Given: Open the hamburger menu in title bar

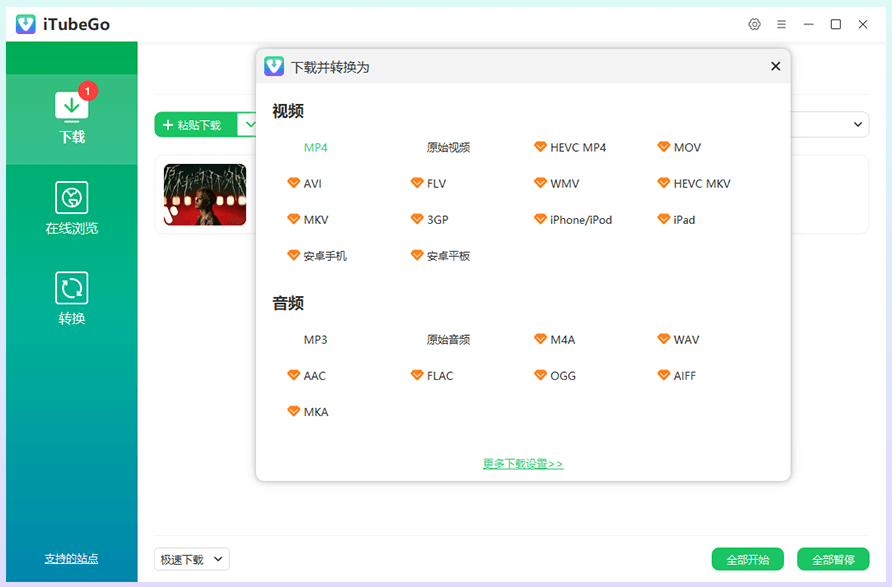Looking at the screenshot, I should [x=782, y=24].
